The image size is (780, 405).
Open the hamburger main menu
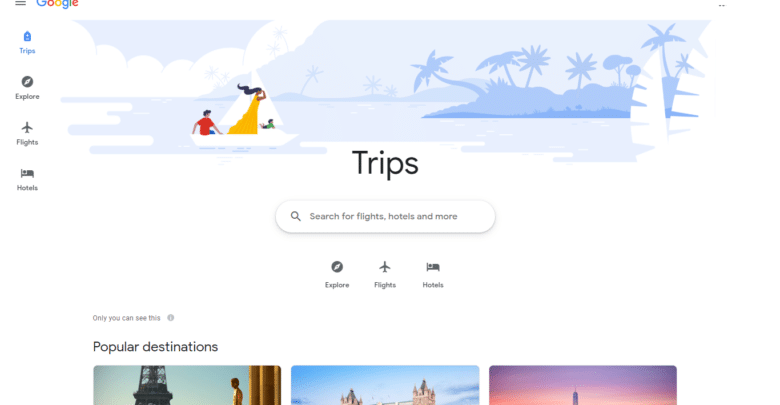coord(20,3)
